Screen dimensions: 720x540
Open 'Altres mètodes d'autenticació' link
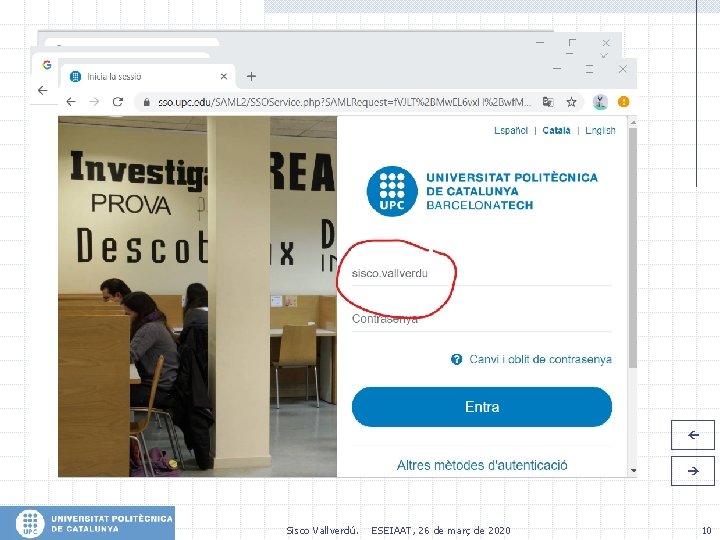pos(482,465)
